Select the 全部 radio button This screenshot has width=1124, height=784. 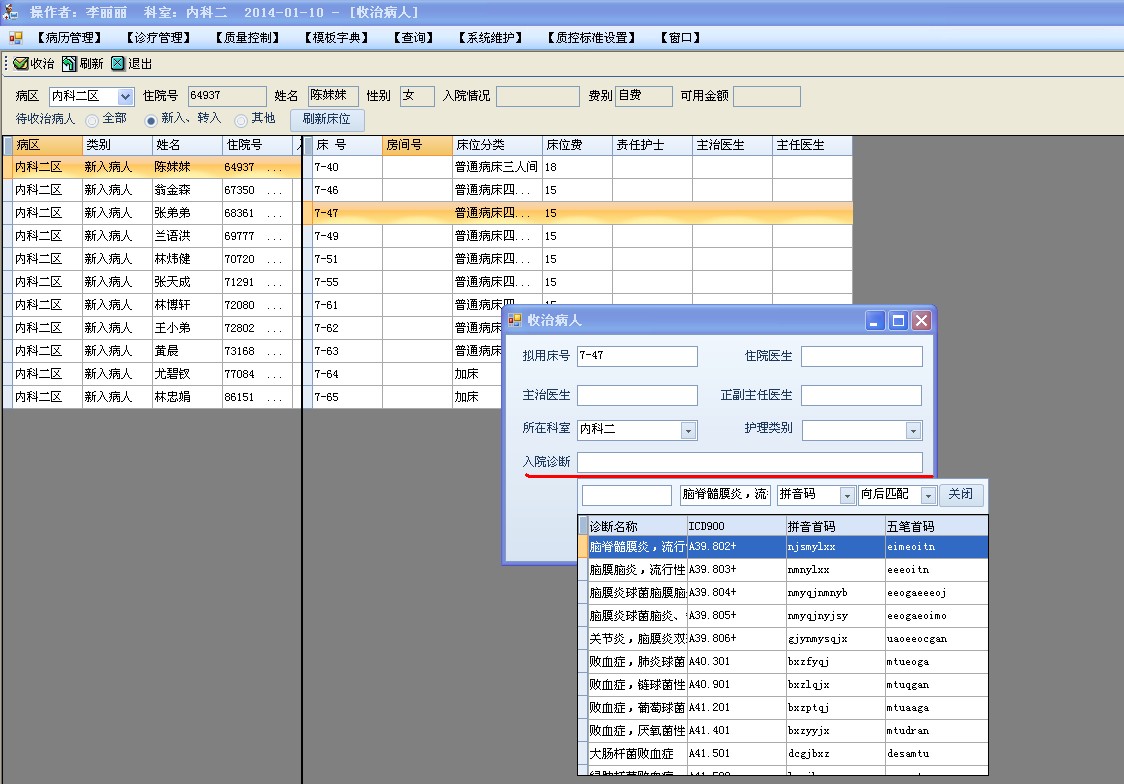pos(92,120)
